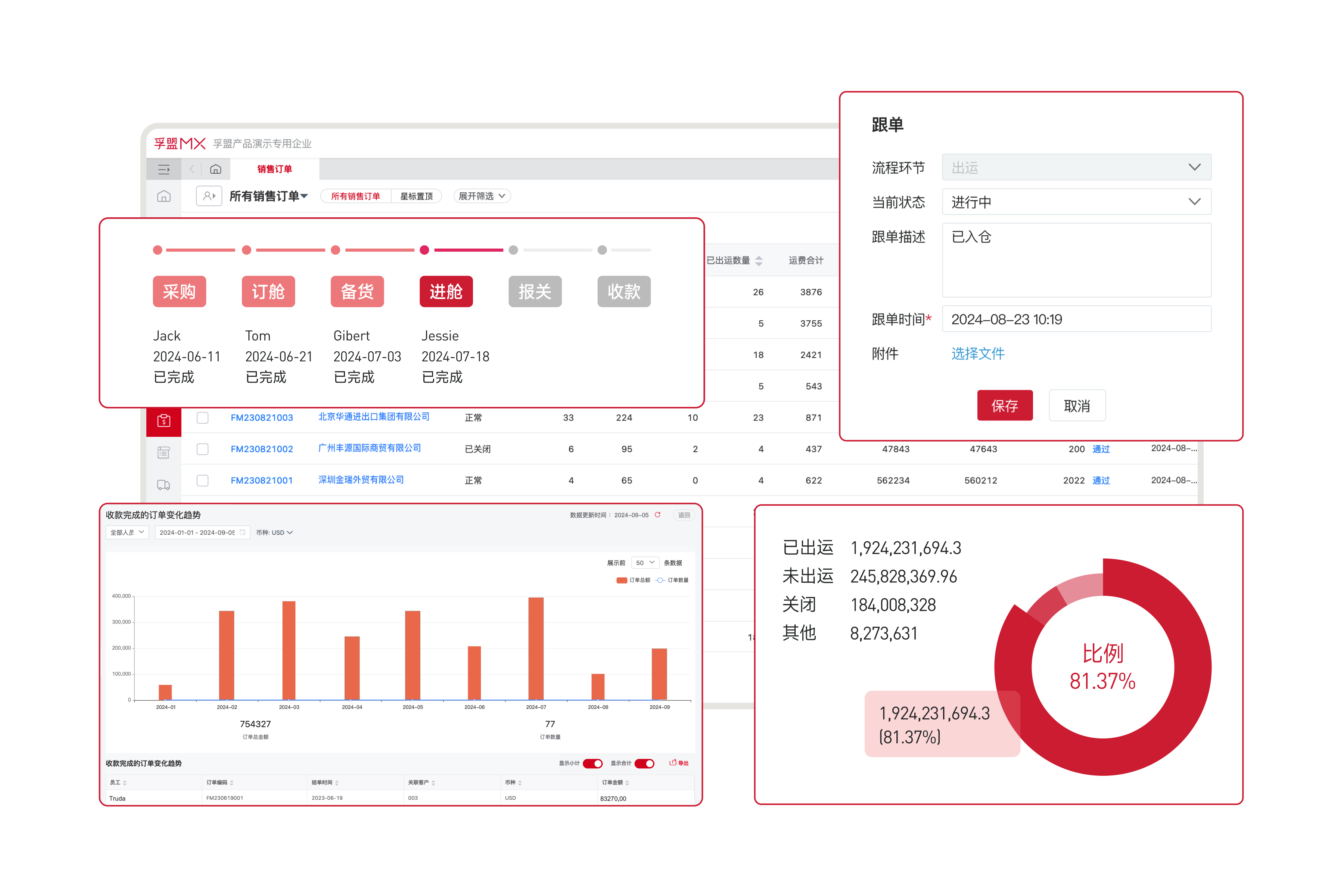Open the 流程环节 dropdown
This screenshot has height=896, width=1344.
[1077, 167]
